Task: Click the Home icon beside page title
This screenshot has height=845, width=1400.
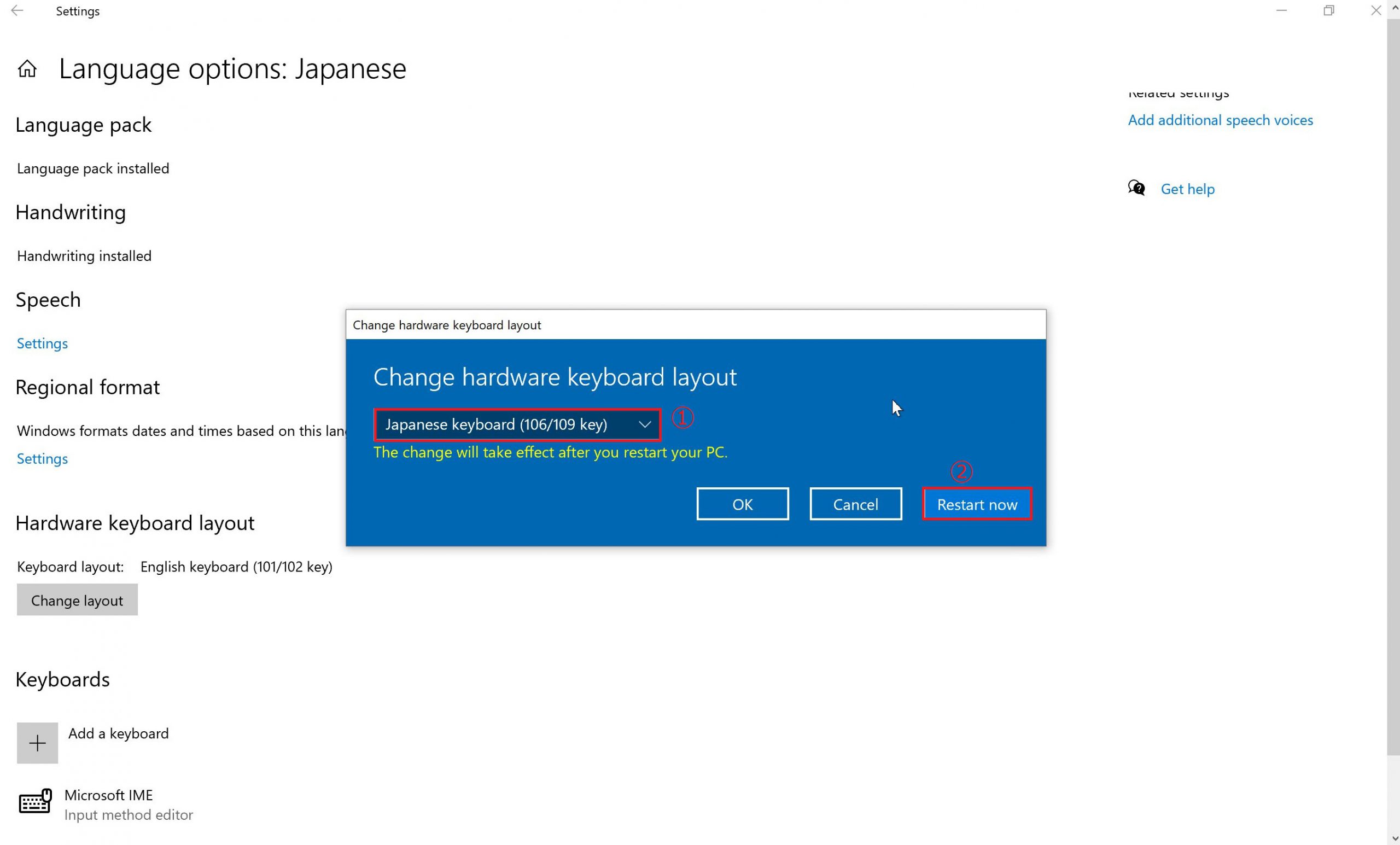Action: [x=27, y=69]
